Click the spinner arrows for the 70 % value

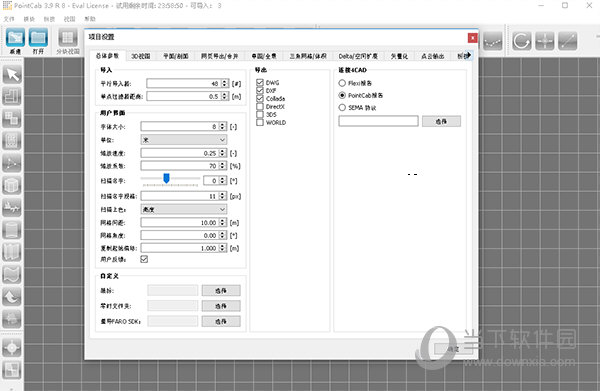point(223,166)
